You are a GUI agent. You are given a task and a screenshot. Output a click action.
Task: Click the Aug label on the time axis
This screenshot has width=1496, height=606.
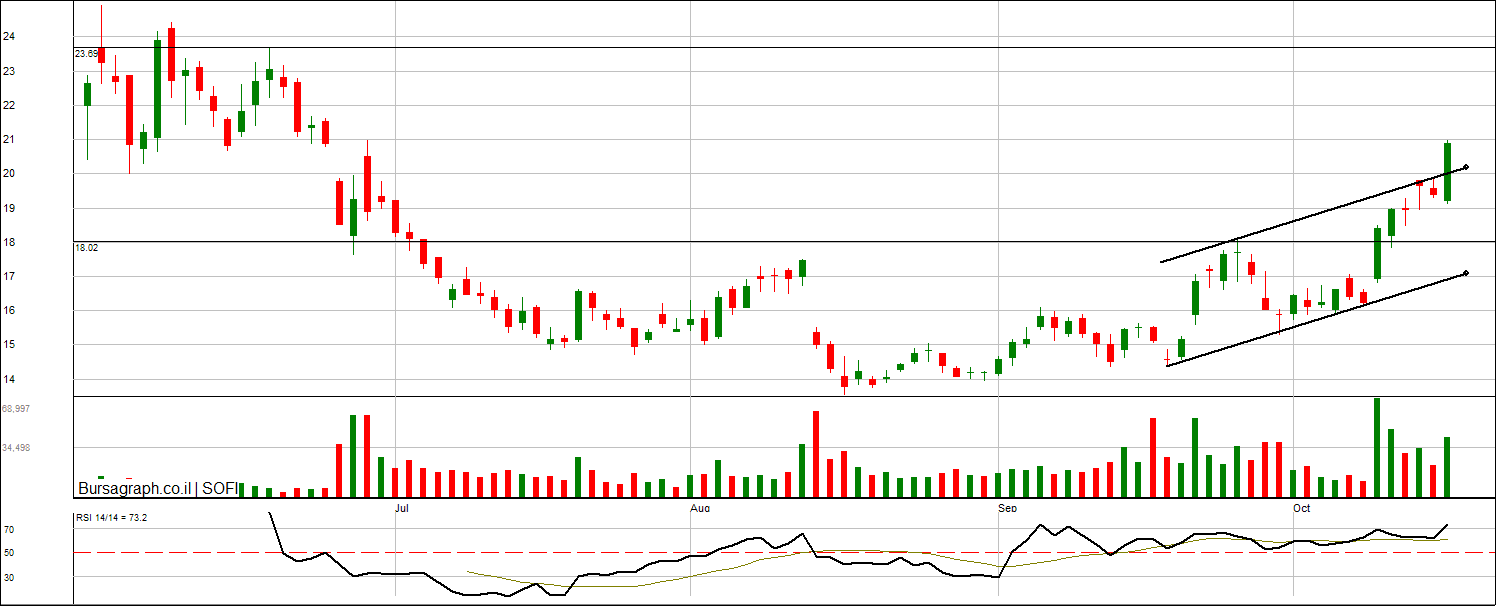coord(700,509)
